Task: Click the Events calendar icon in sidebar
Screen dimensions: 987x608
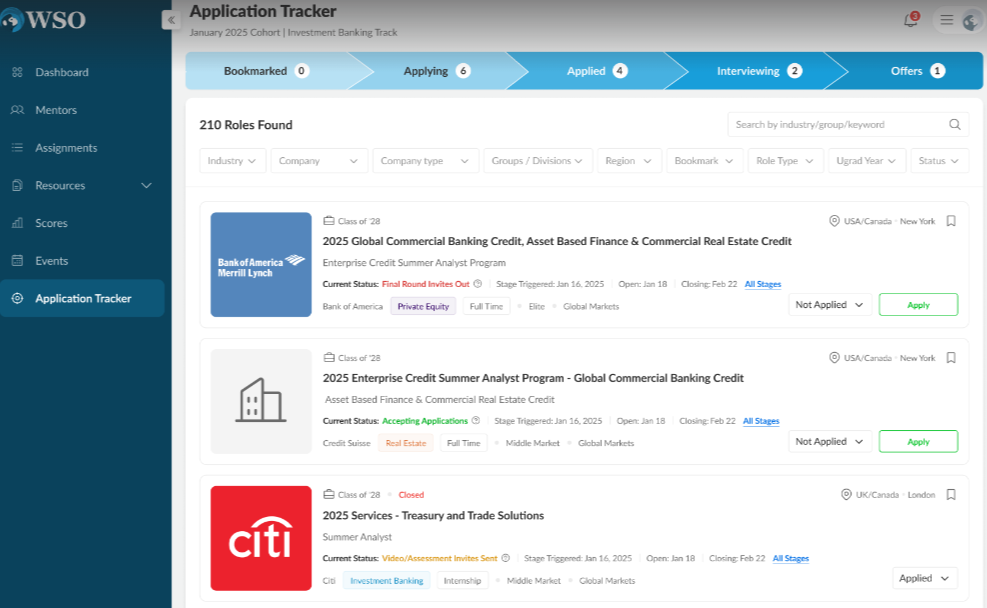Action: pos(17,261)
